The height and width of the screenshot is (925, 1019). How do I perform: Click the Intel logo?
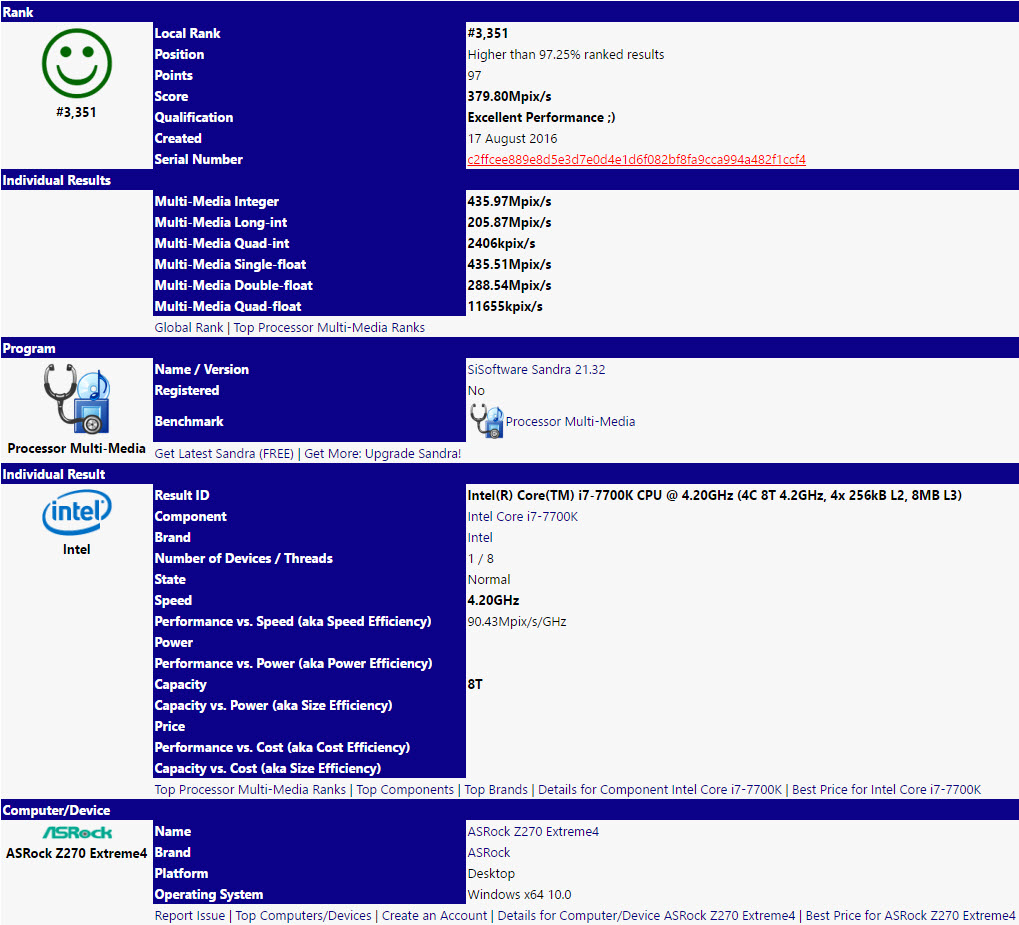click(77, 513)
